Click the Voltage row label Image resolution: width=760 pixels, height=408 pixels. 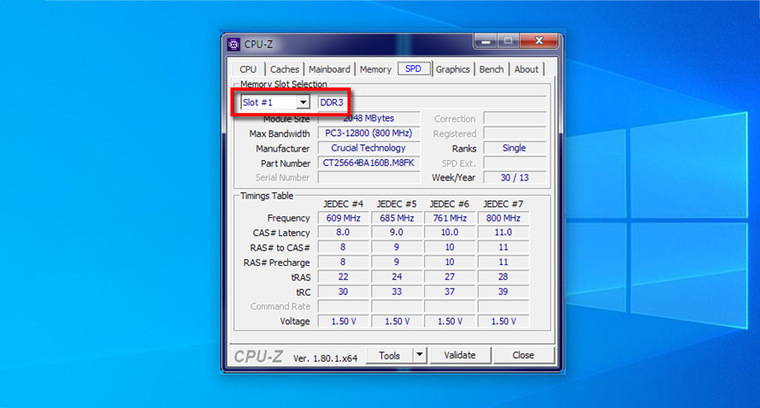[295, 322]
